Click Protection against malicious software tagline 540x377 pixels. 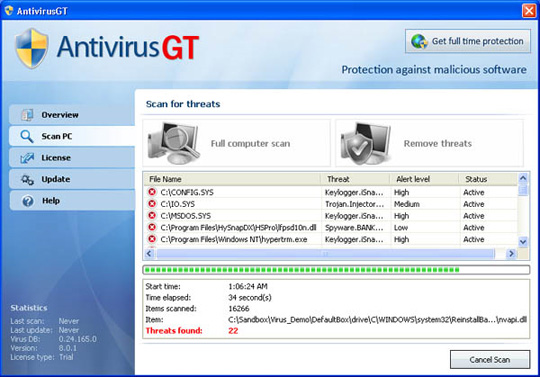coord(434,70)
